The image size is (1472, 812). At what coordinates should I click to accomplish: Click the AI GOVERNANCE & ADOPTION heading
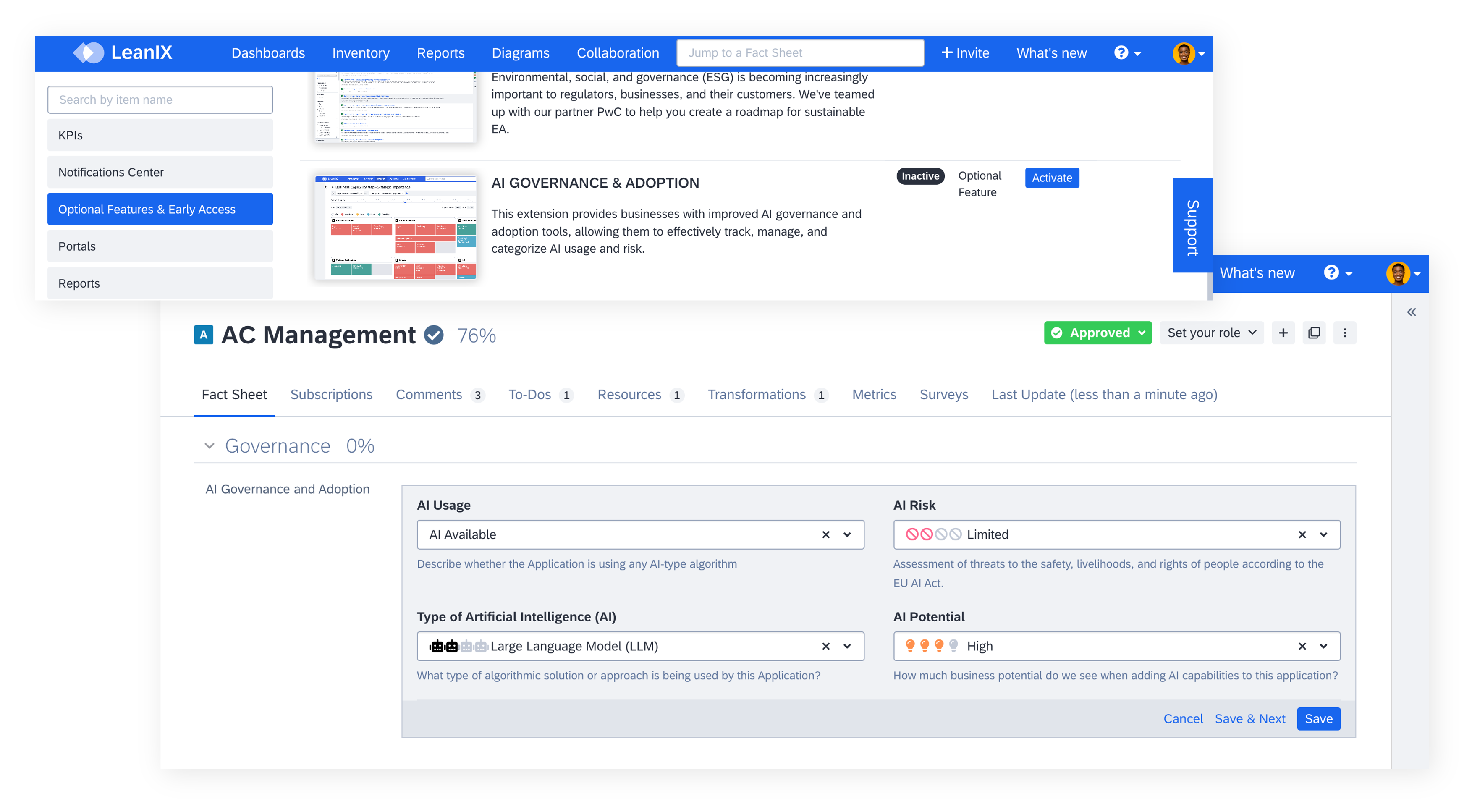(x=595, y=183)
